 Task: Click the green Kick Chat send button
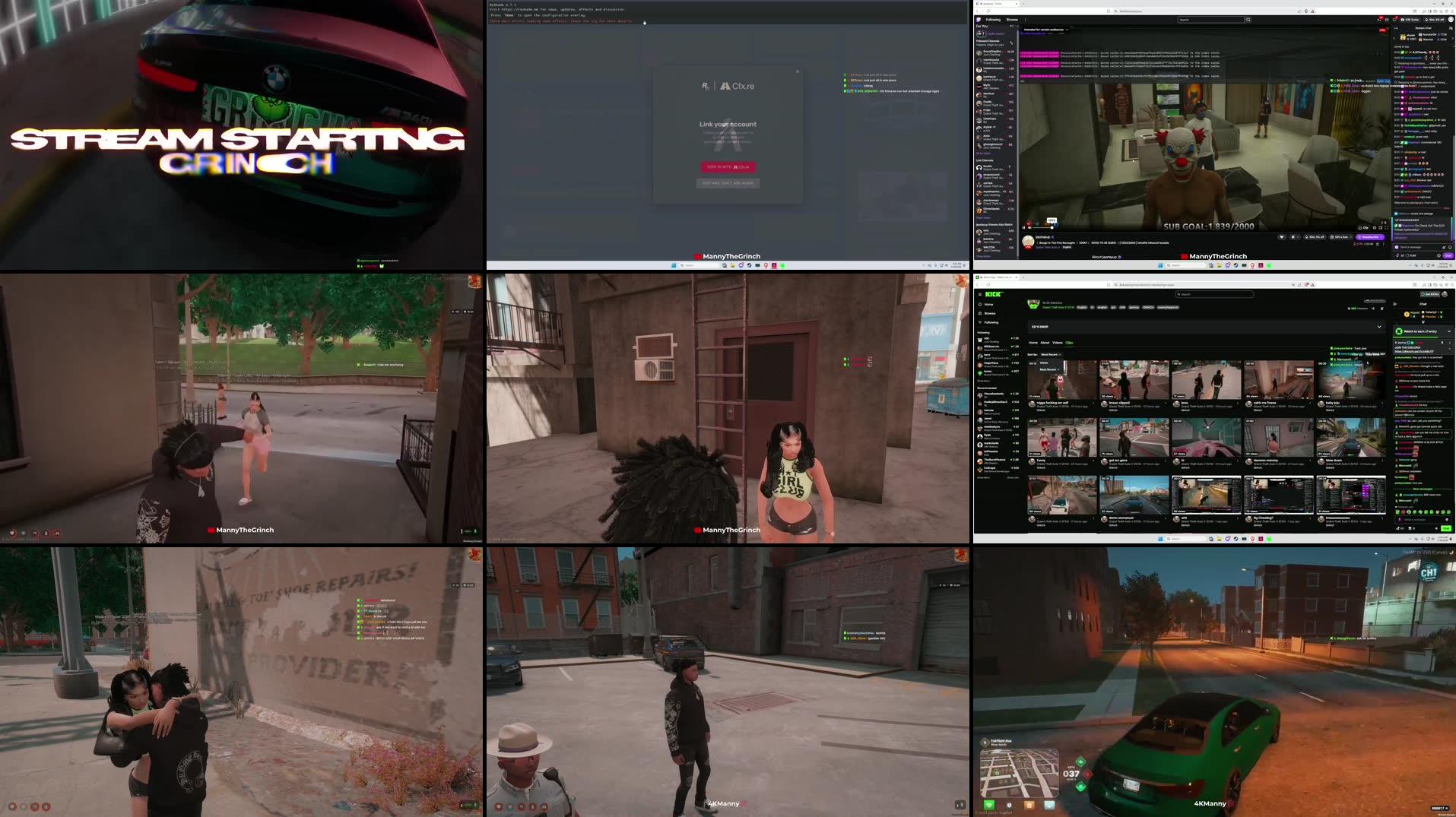1445,528
